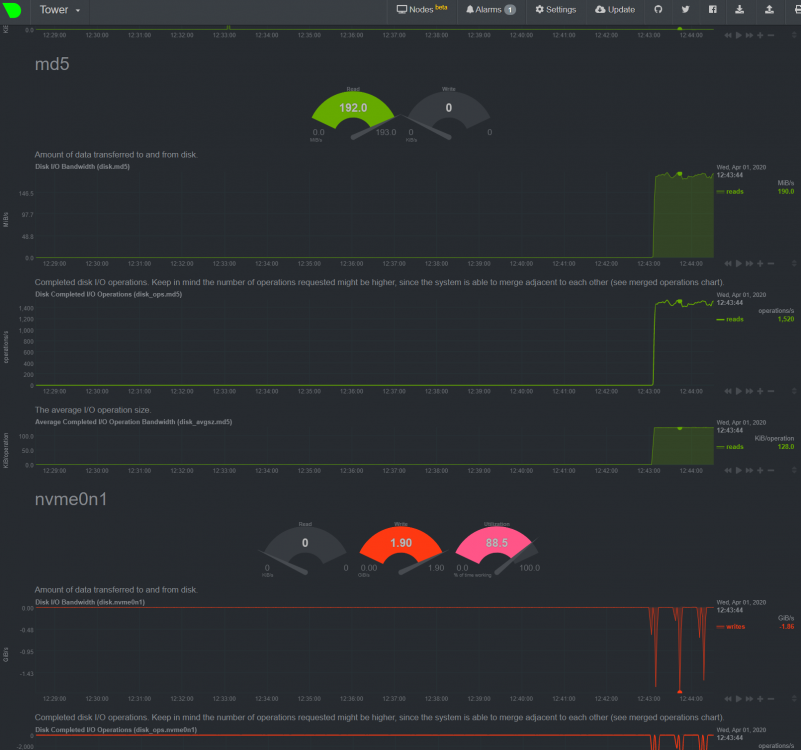801x750 pixels.
Task: Click the disk.md5 chart resize handle
Action: pyautogui.click(x=794, y=264)
